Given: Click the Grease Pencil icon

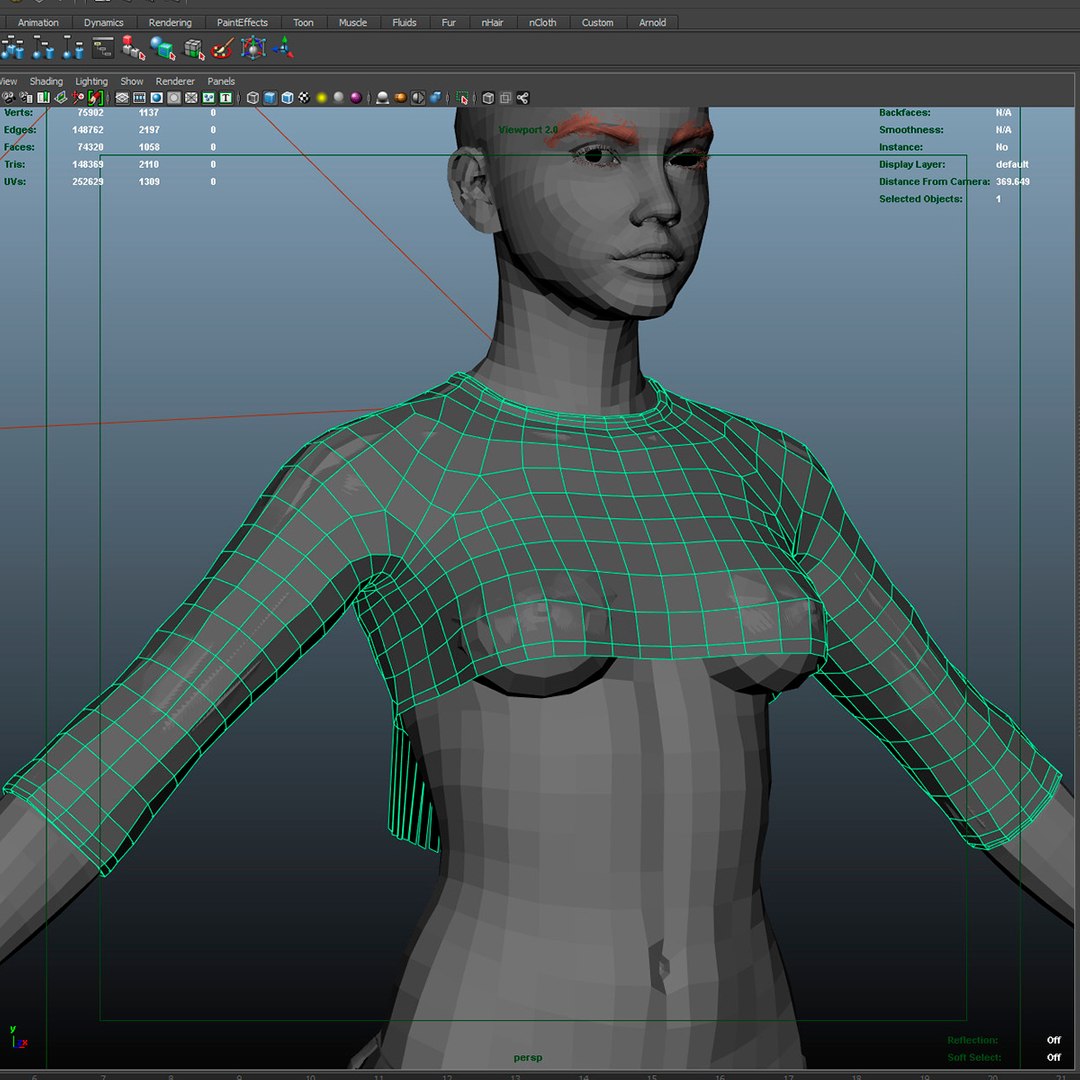Looking at the screenshot, I should pyautogui.click(x=95, y=98).
